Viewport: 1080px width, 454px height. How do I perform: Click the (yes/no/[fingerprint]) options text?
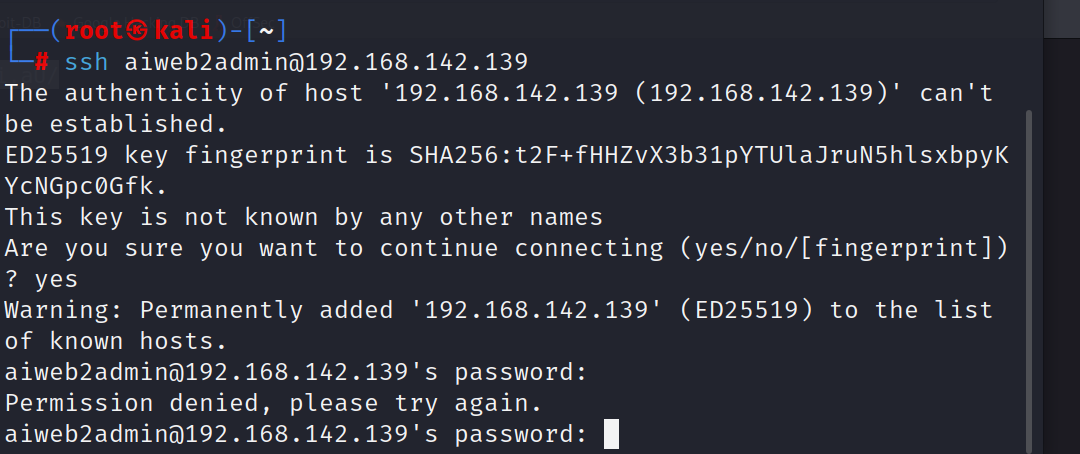click(x=844, y=249)
